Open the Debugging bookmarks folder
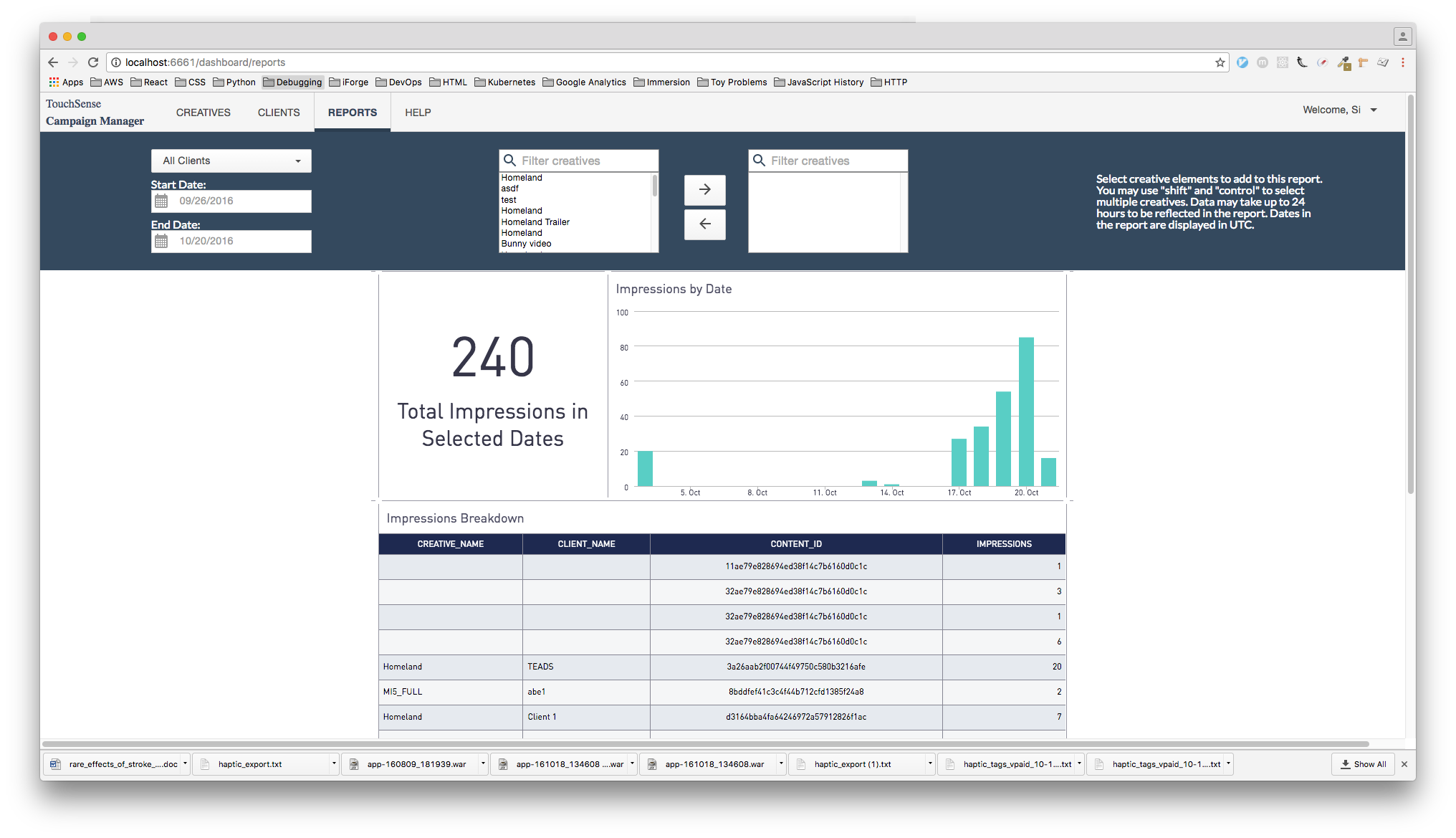 tap(292, 82)
